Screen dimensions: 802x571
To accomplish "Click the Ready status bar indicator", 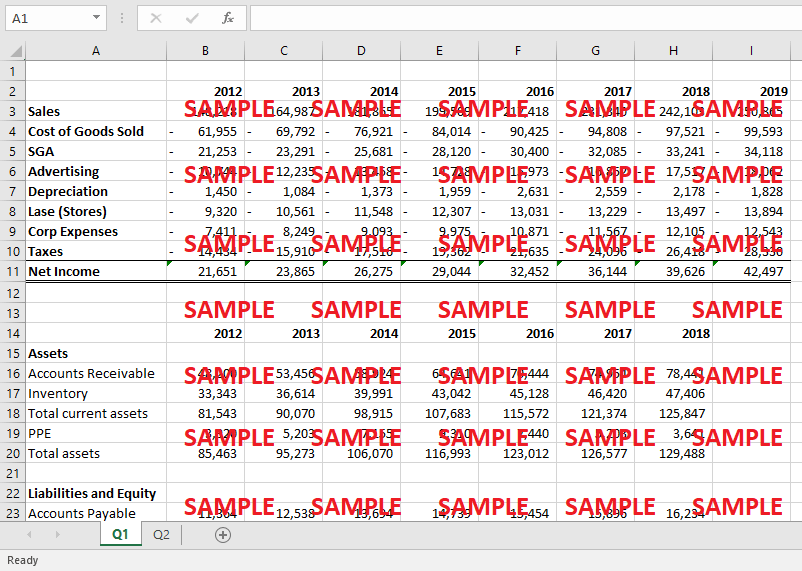I will pyautogui.click(x=23, y=560).
